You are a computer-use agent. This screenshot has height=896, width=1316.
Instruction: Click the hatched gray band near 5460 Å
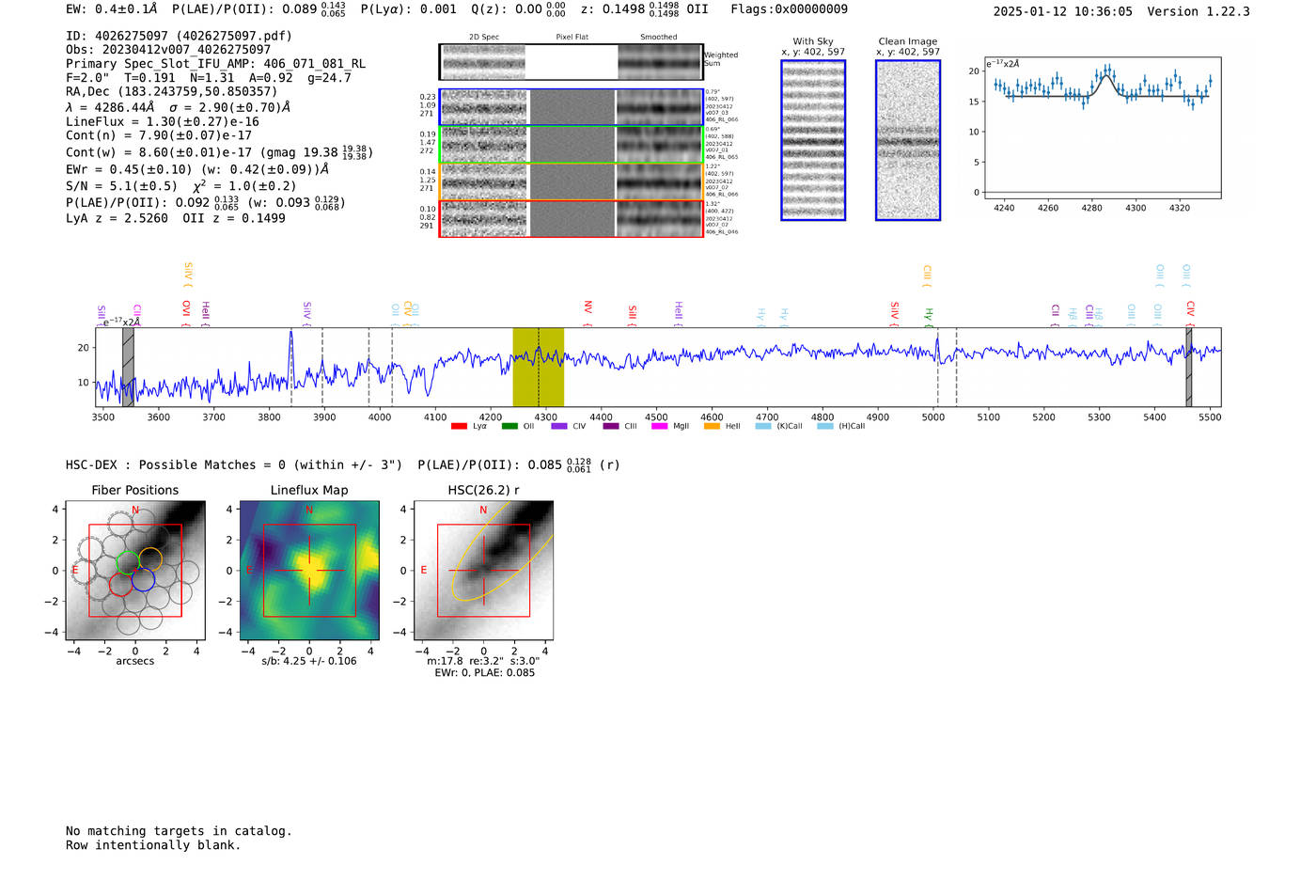(x=1189, y=367)
